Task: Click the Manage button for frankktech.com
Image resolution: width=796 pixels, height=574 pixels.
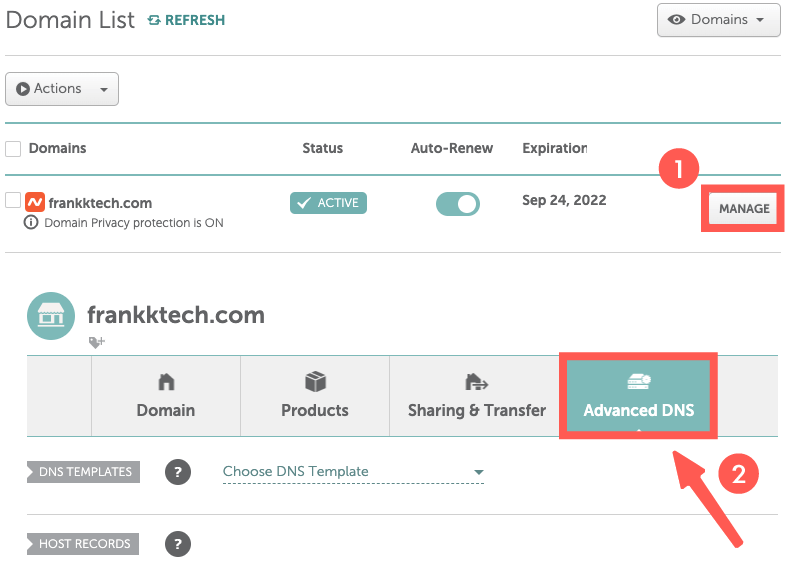Action: coord(744,209)
